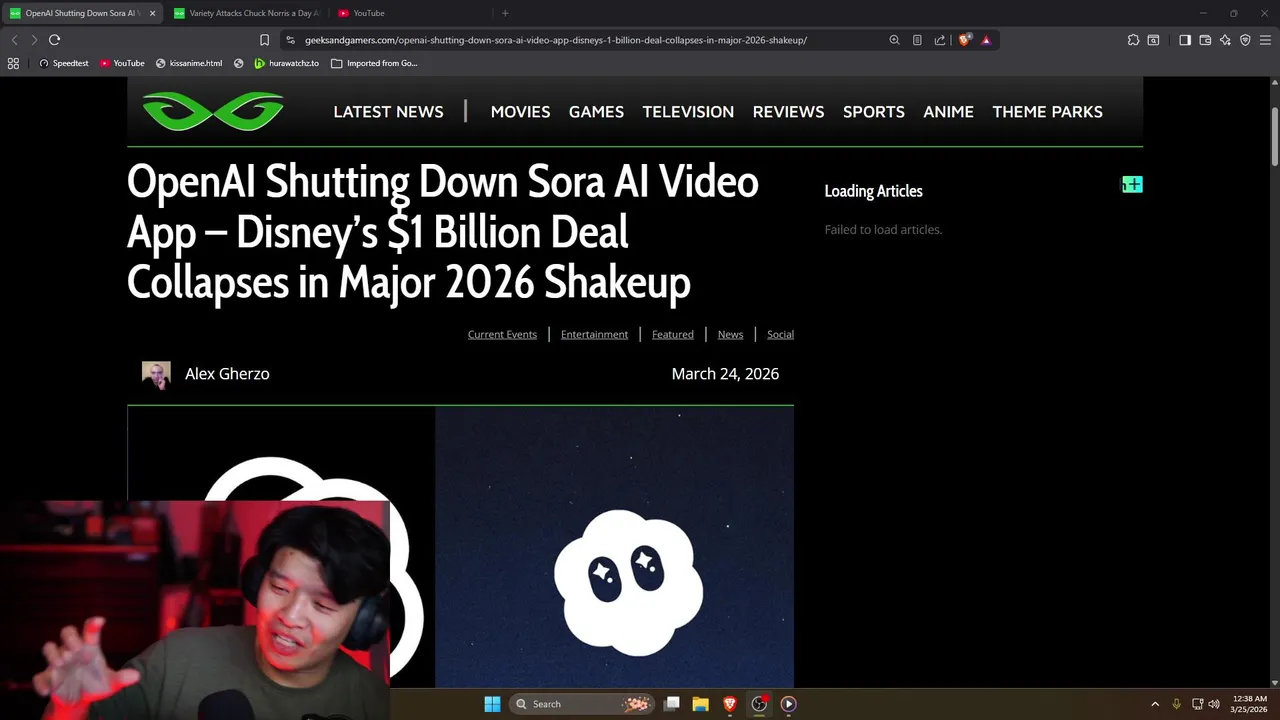The height and width of the screenshot is (720, 1280).
Task: Click the zoom magnifier icon in address bar
Action: pyautogui.click(x=894, y=40)
